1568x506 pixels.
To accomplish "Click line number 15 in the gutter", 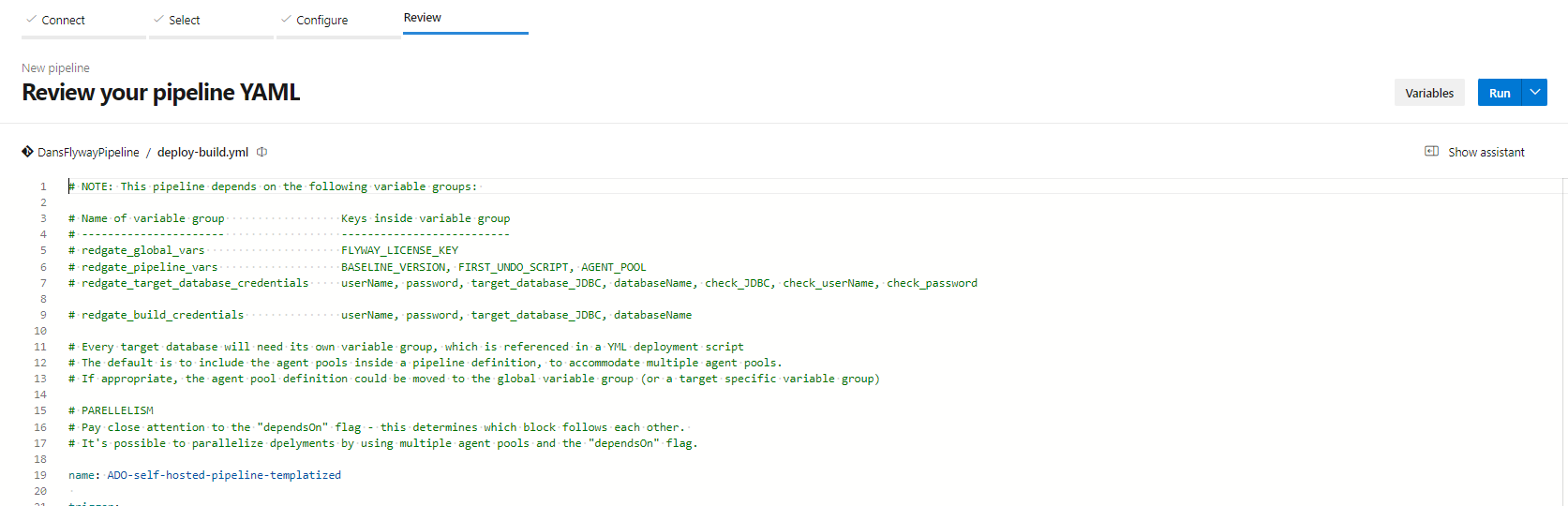I will (x=40, y=410).
